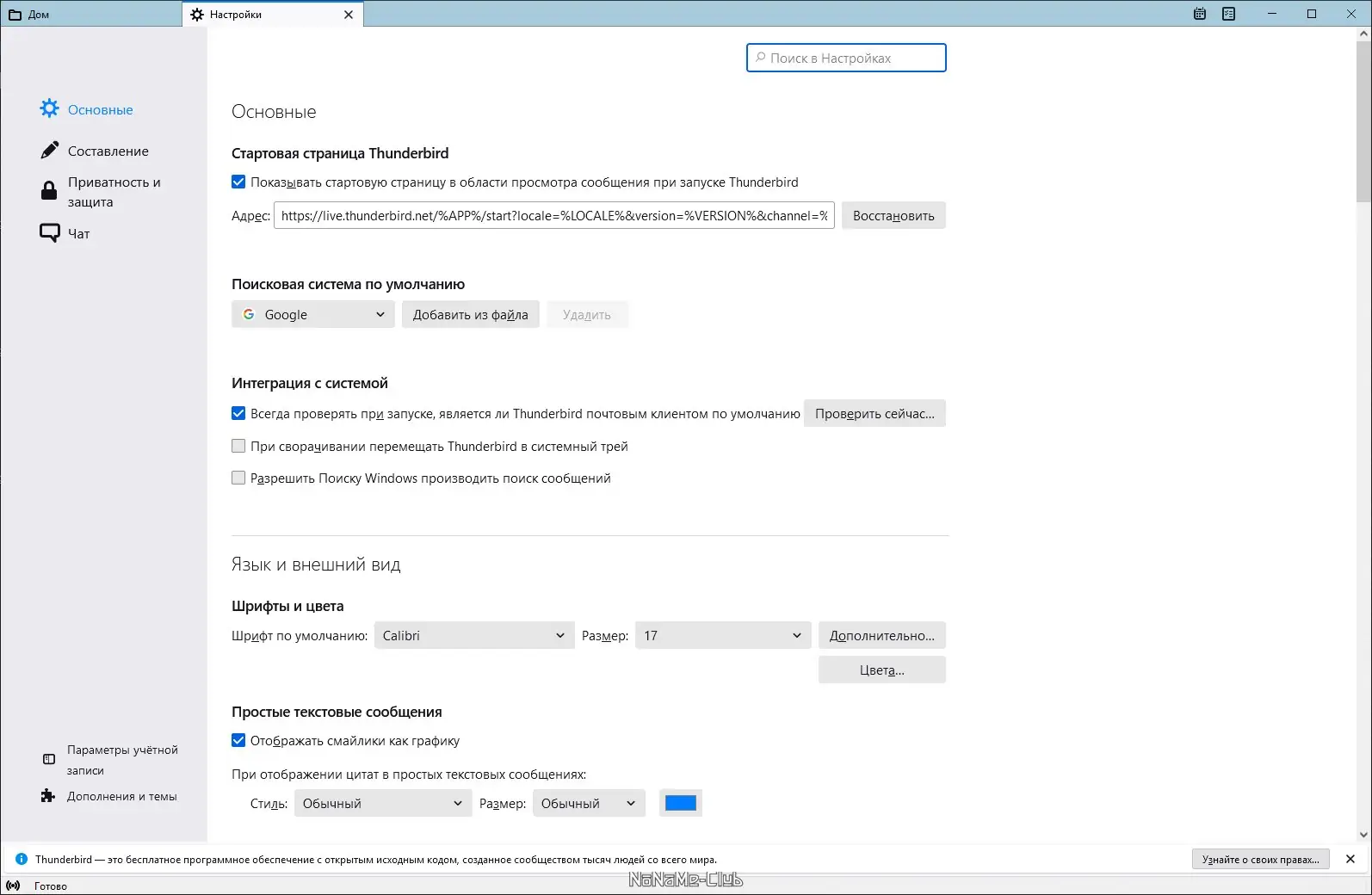Open the Цвета dialog button
The height and width of the screenshot is (895, 1372).
[882, 670]
